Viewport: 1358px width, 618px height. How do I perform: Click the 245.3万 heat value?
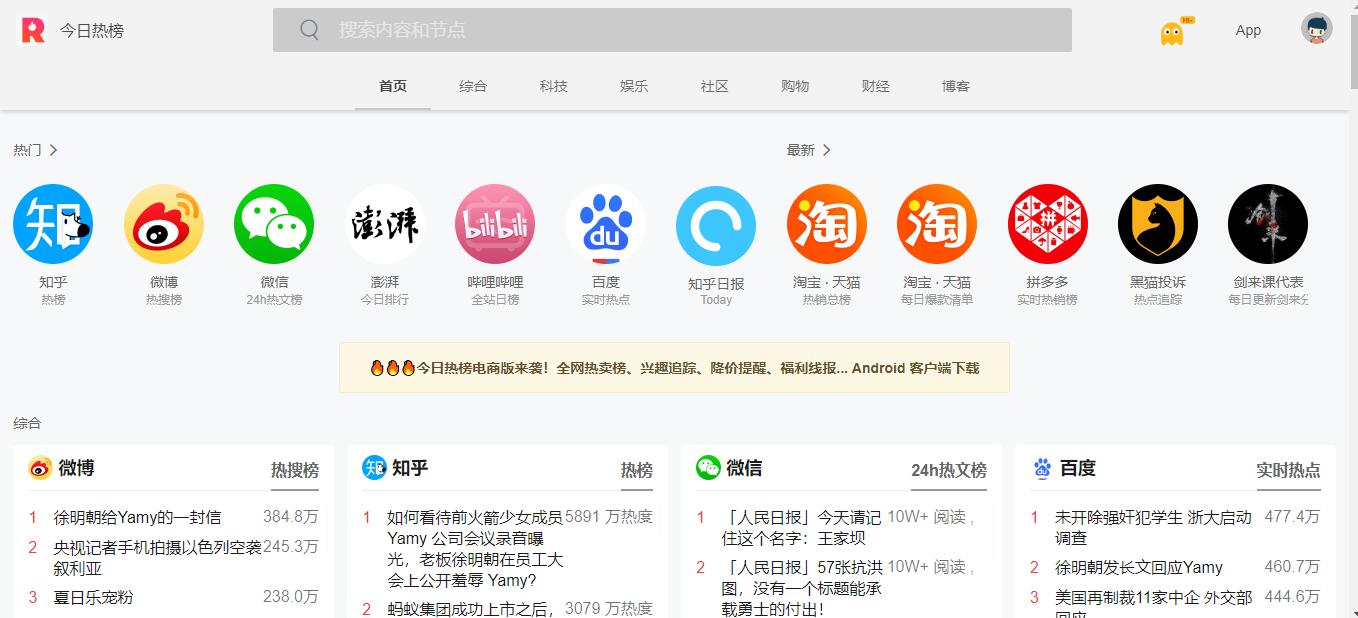tap(291, 547)
